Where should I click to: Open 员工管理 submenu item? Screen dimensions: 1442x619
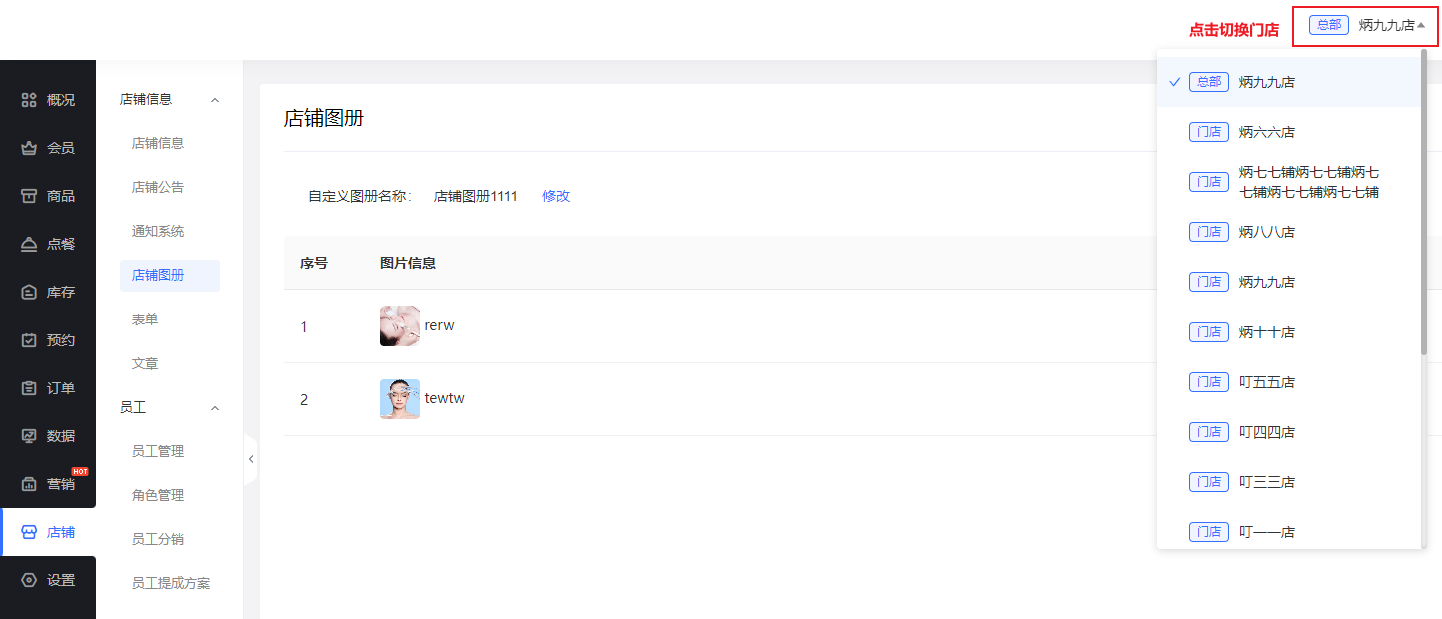(x=158, y=451)
